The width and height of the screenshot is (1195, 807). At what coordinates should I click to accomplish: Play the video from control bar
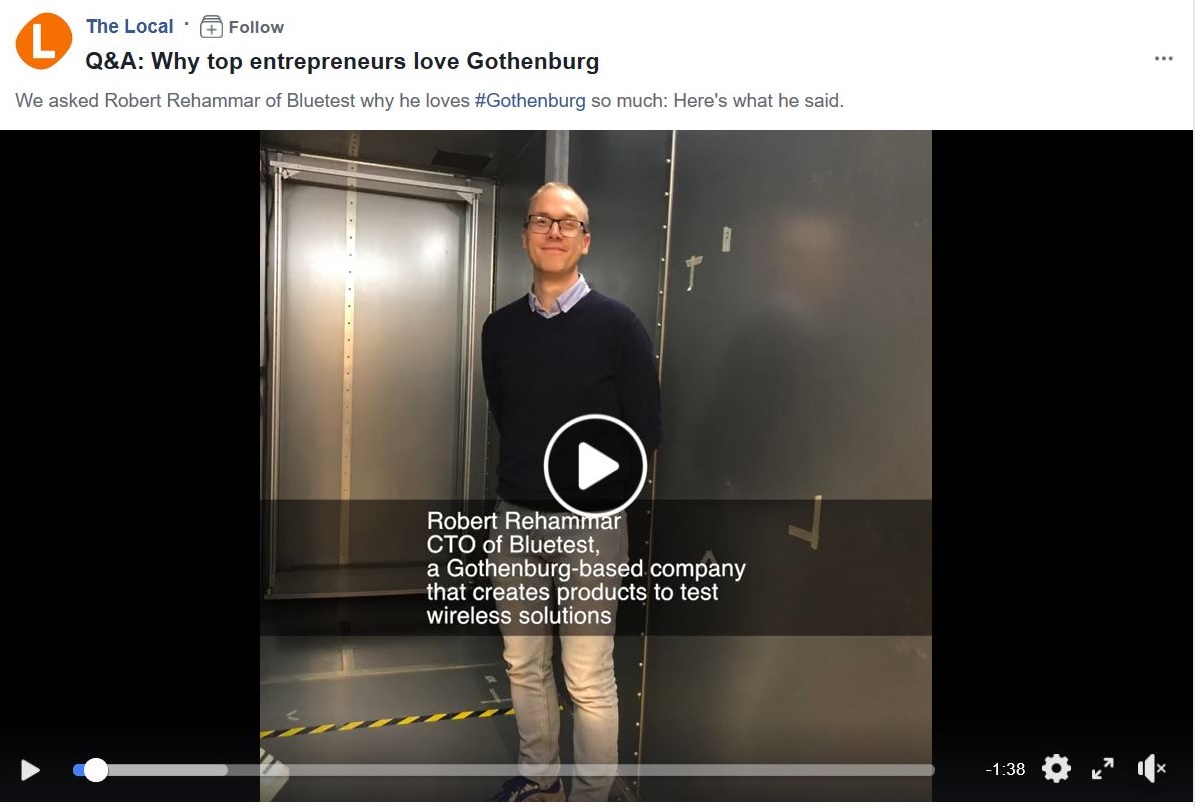(30, 770)
